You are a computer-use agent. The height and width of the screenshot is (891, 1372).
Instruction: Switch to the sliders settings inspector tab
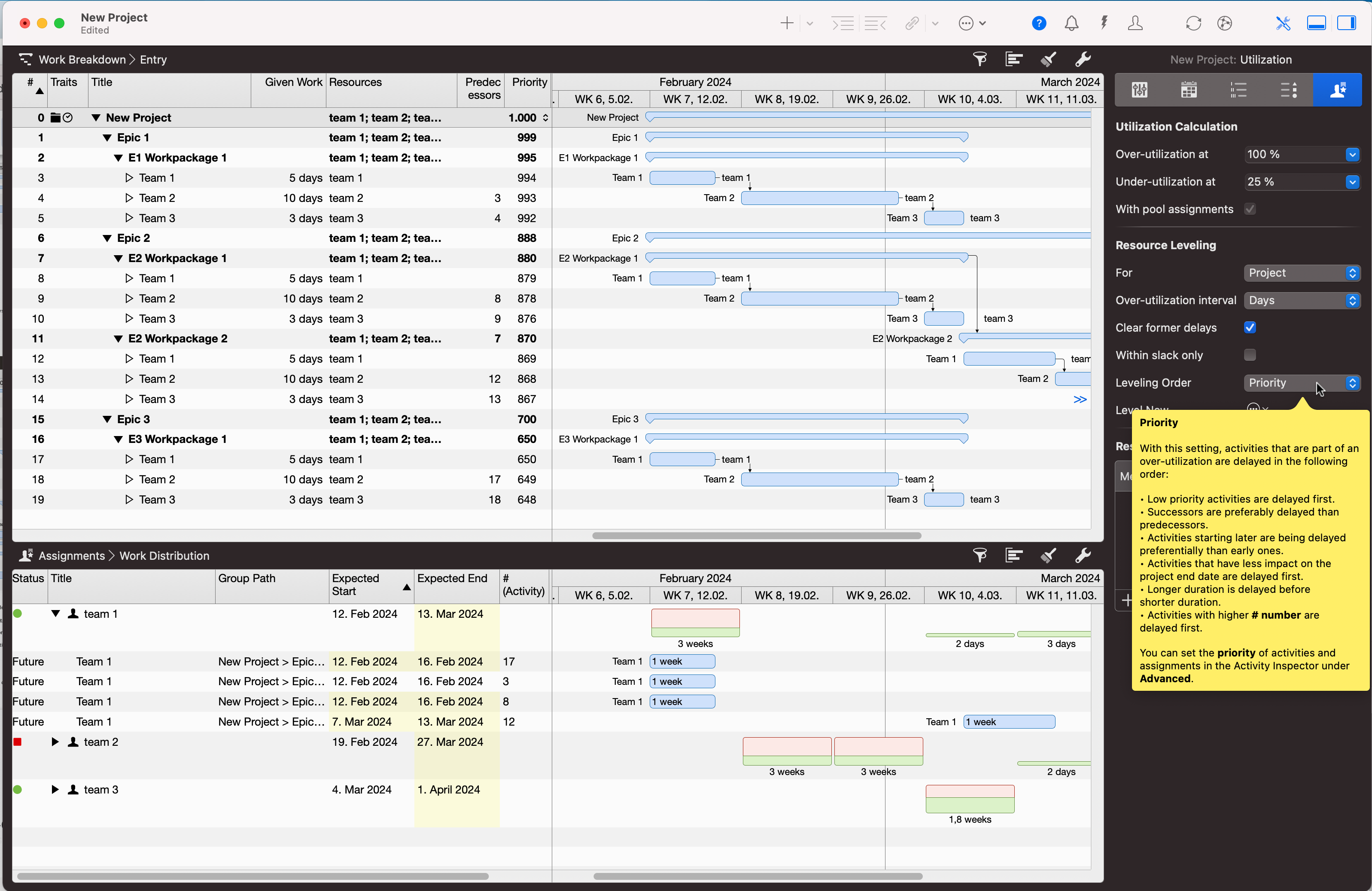[x=1140, y=90]
